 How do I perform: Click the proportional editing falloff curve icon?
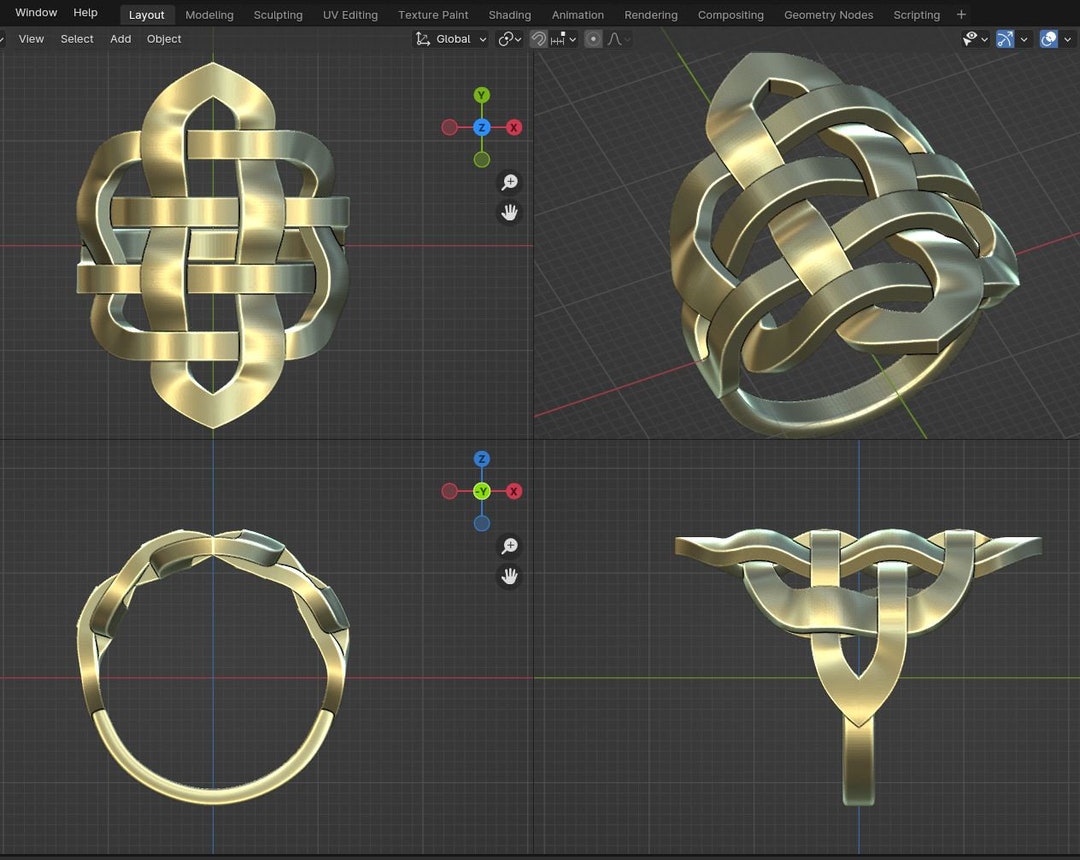(614, 39)
